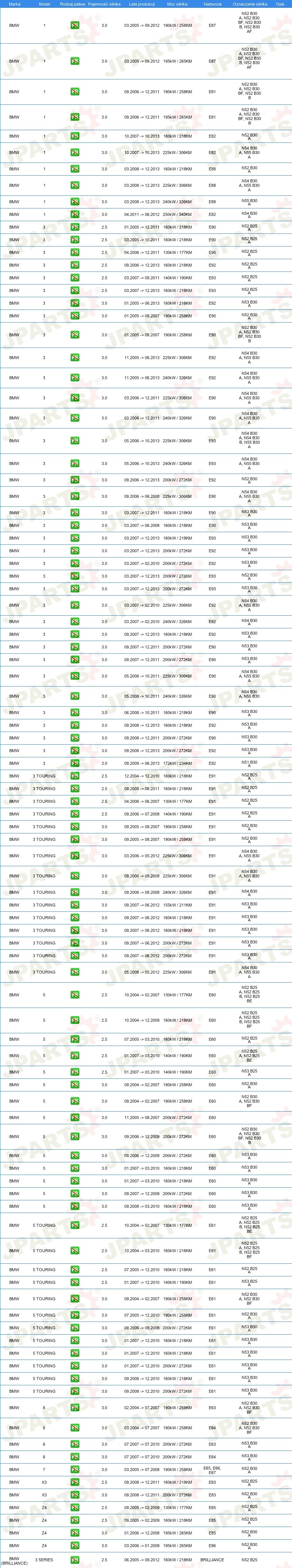Select fuel icon in BMW 1 E88 240kW/326KM row
Image resolution: width=292 pixels, height=1568 pixels.
[x=74, y=202]
